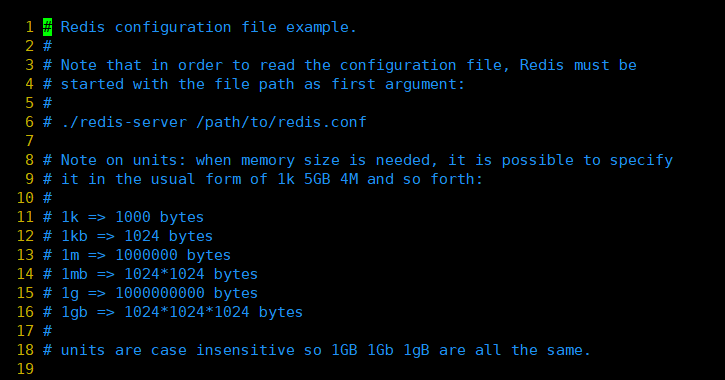Click the word "insensitive" in line 18
This screenshot has height=380, width=725.
point(245,350)
